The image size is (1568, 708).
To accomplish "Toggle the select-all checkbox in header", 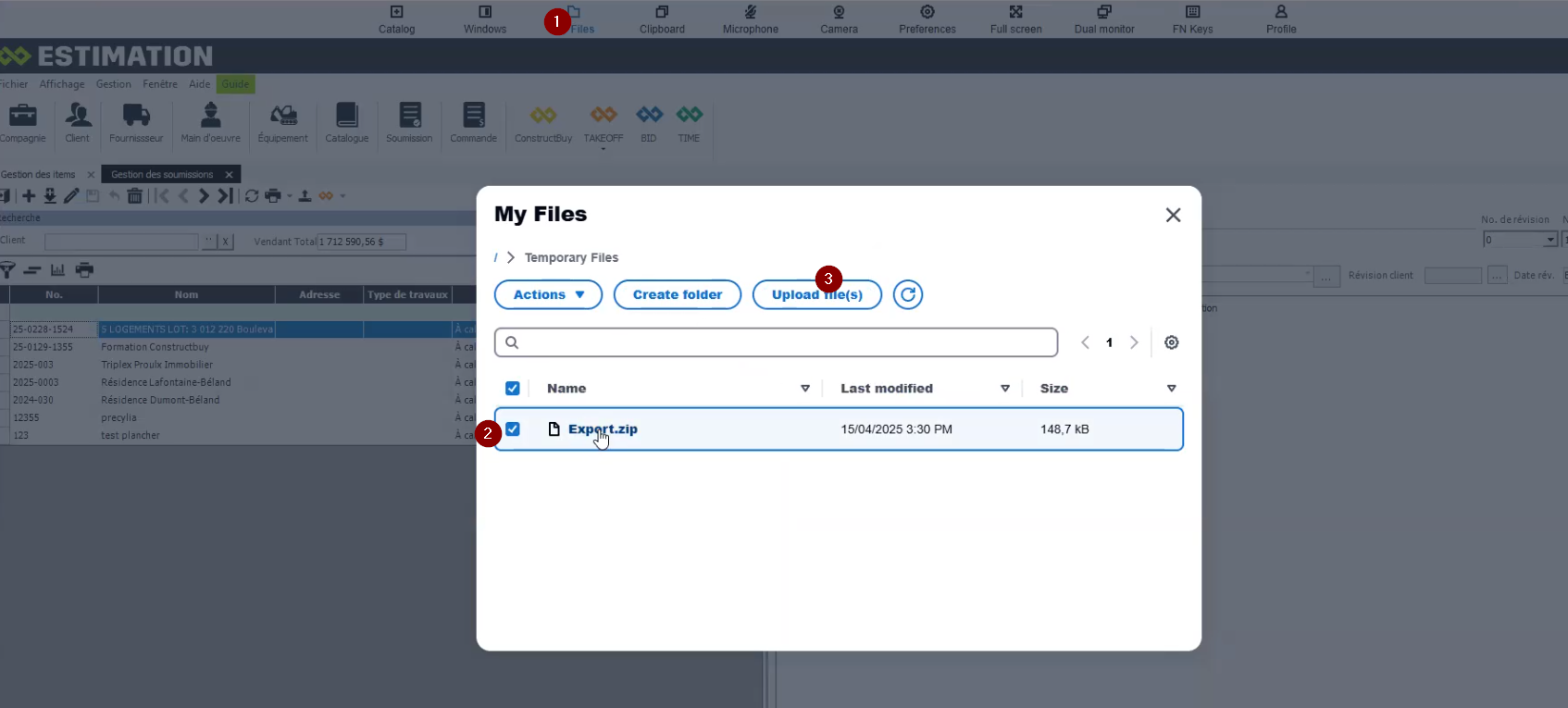I will (x=513, y=389).
